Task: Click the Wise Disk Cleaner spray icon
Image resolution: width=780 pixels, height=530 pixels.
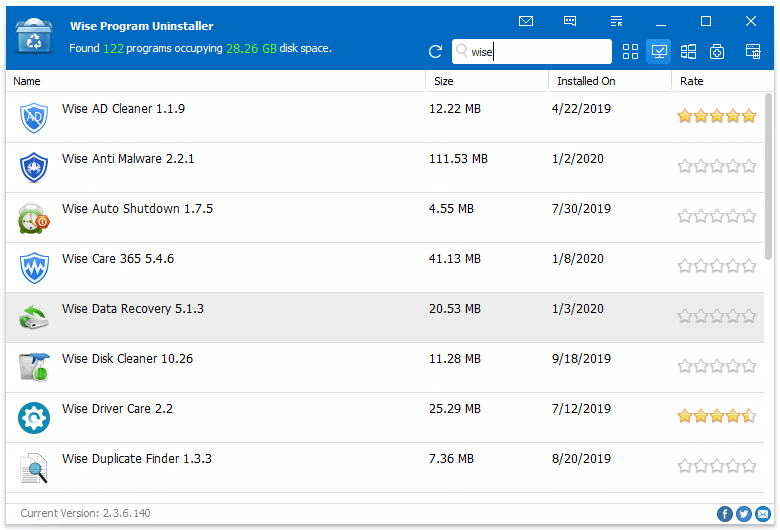Action: tap(34, 367)
